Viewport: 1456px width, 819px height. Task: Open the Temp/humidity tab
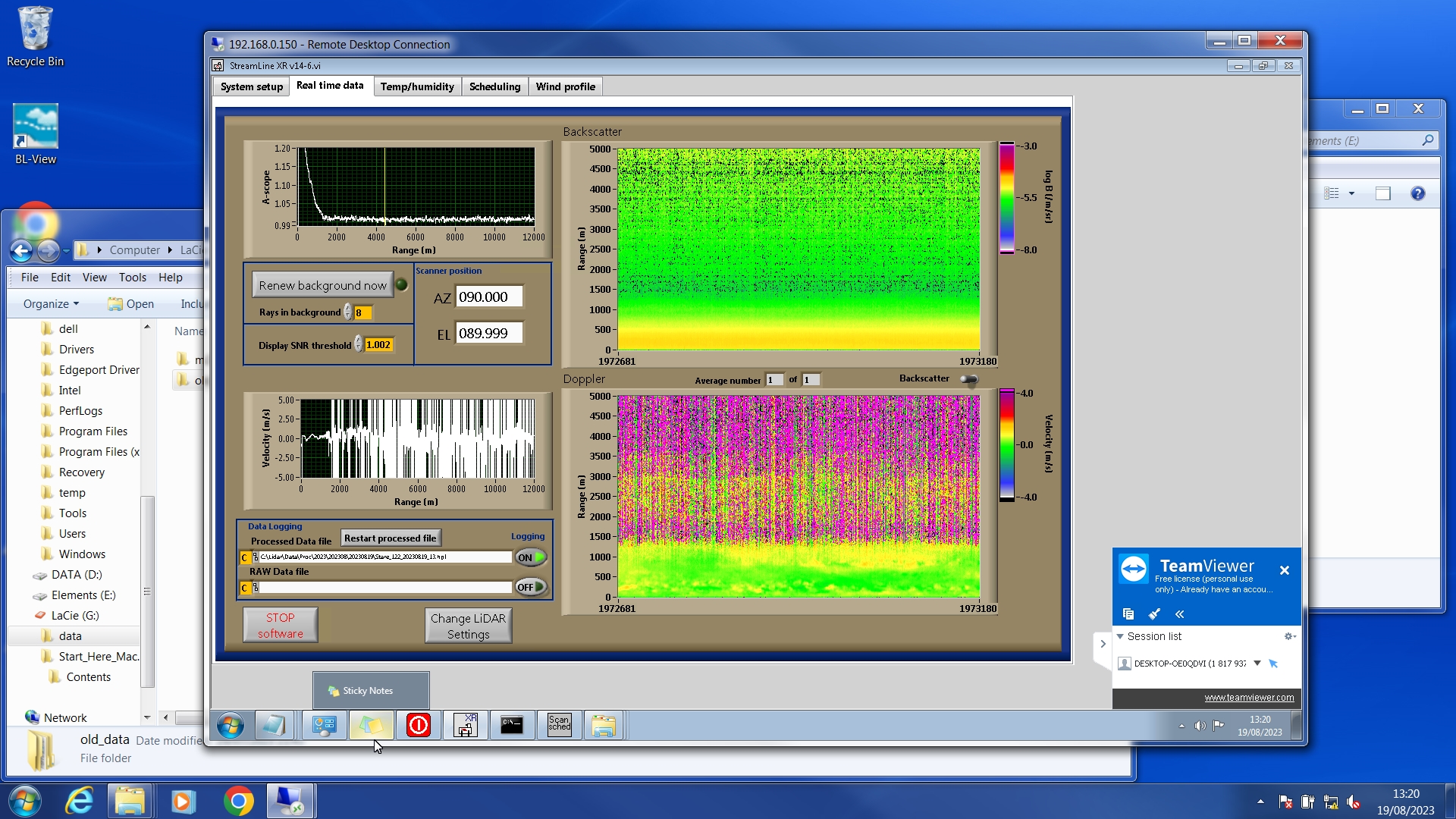(x=417, y=86)
